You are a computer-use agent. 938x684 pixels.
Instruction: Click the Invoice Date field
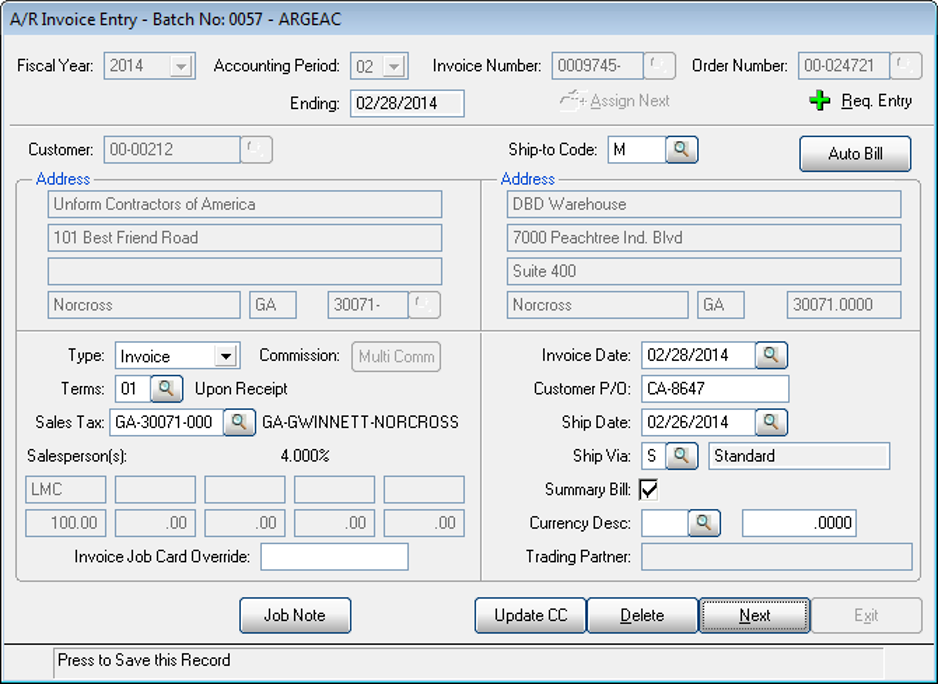(x=698, y=355)
